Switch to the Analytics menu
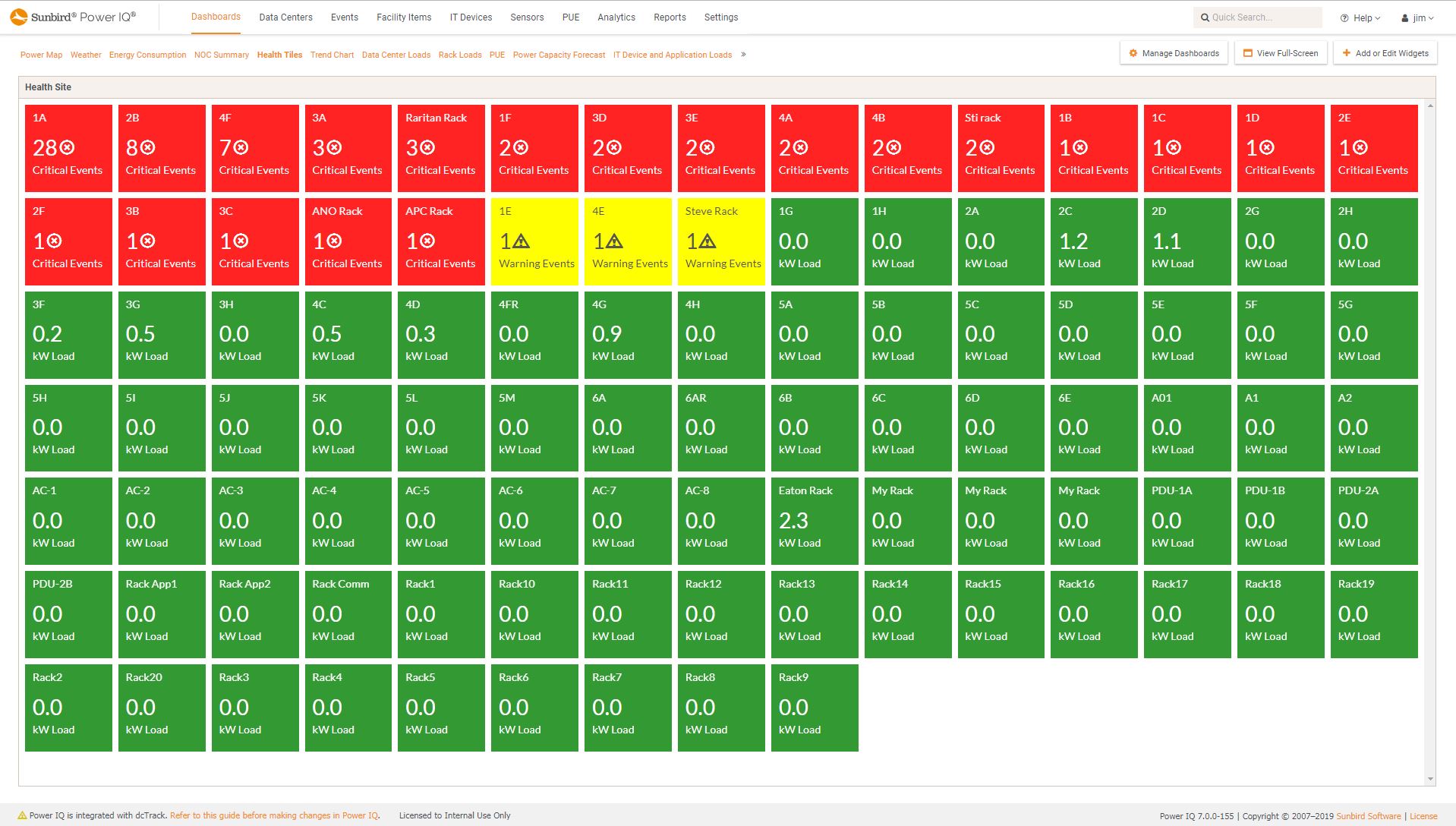Viewport: 1456px width, 826px height. click(616, 17)
